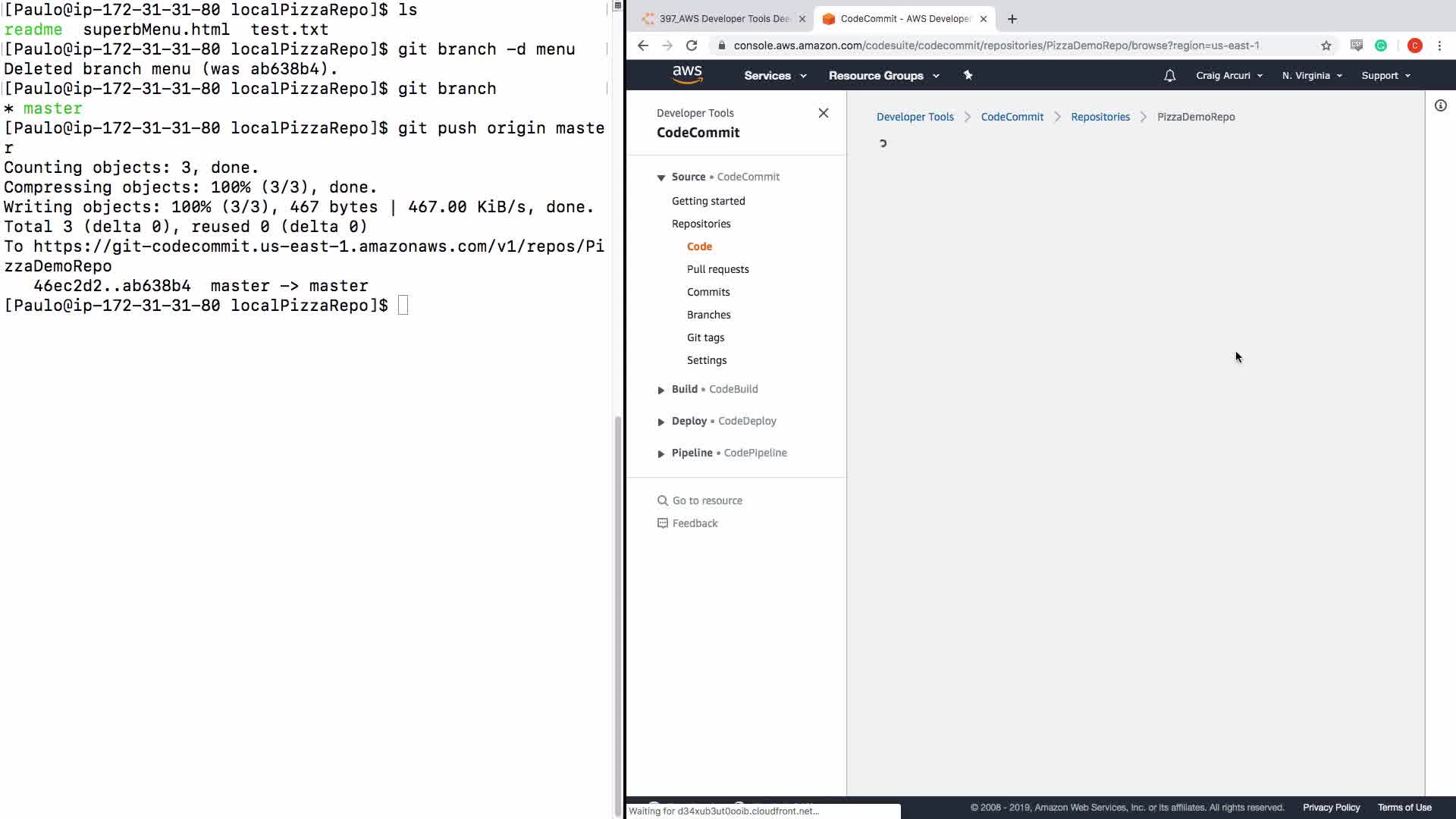Image resolution: width=1456 pixels, height=819 pixels.
Task: Close the Developer Tools side panel
Action: pyautogui.click(x=823, y=113)
